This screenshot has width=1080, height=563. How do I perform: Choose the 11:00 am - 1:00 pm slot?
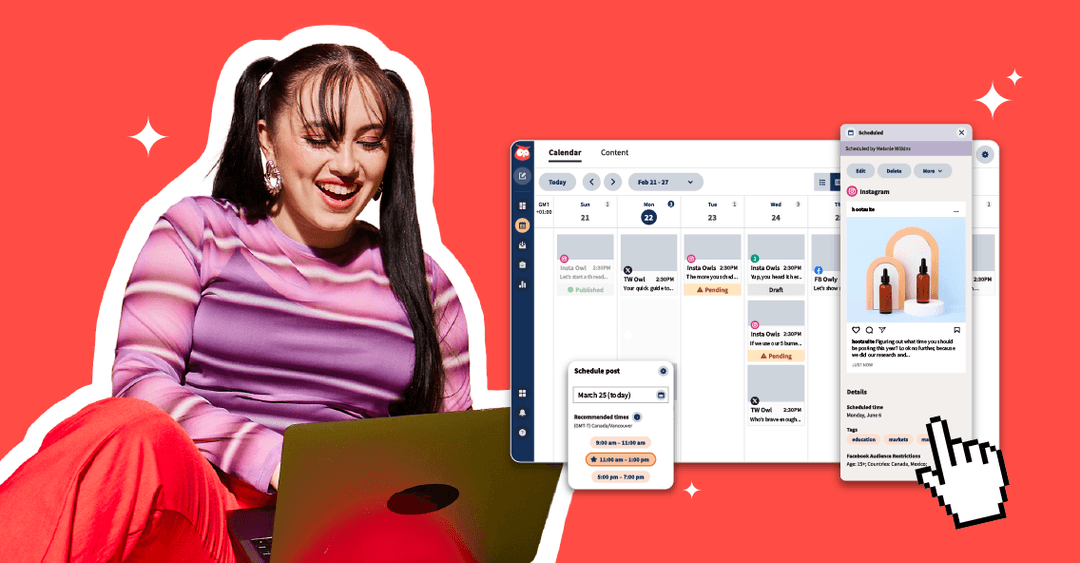[x=620, y=460]
